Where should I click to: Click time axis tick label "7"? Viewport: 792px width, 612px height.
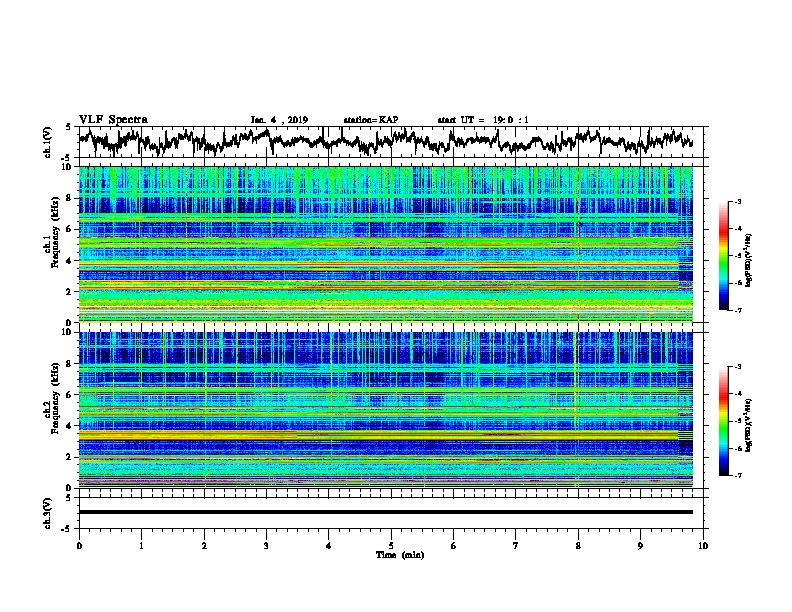516,546
